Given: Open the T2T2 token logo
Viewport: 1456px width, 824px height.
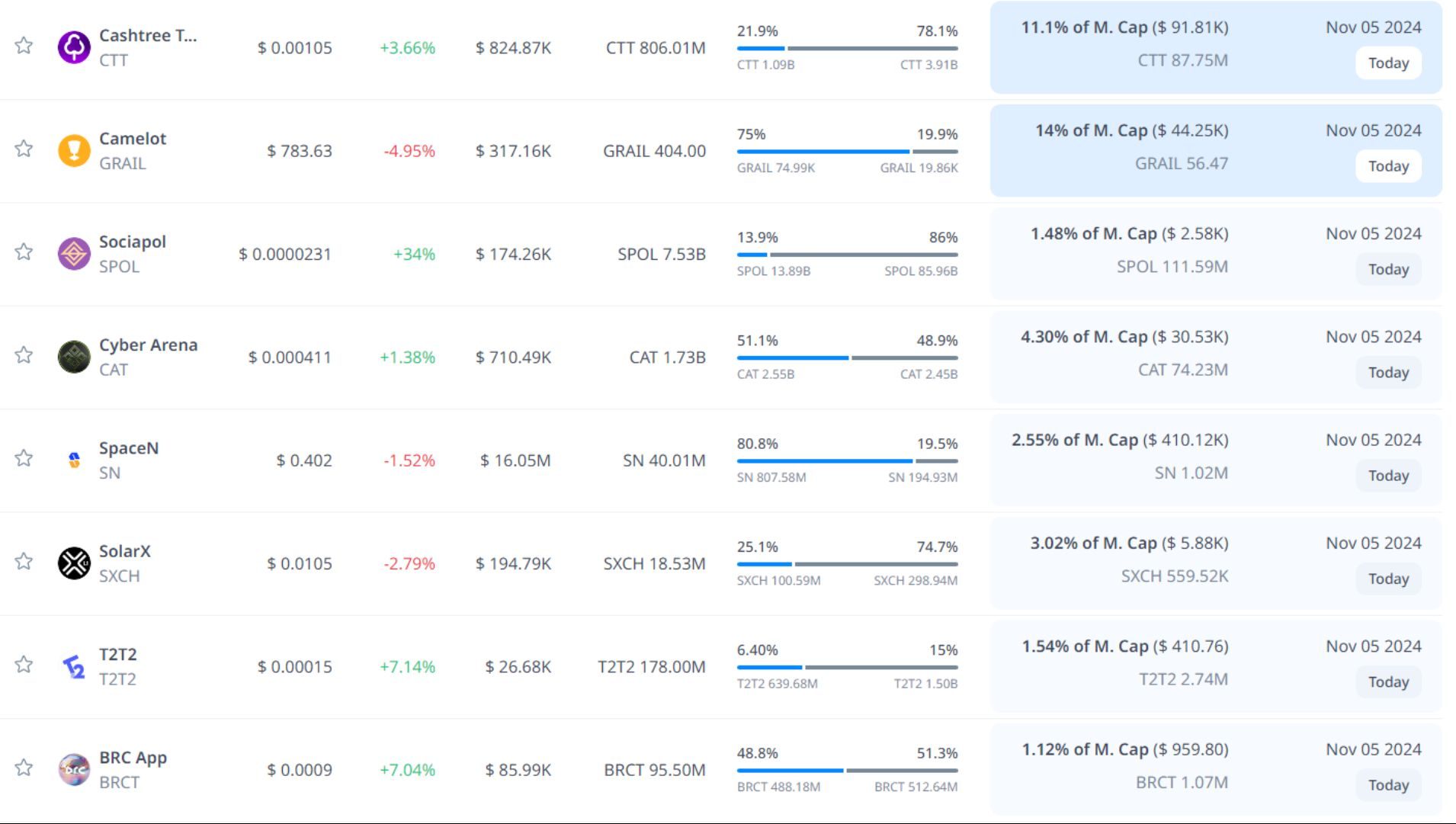Looking at the screenshot, I should [x=74, y=667].
